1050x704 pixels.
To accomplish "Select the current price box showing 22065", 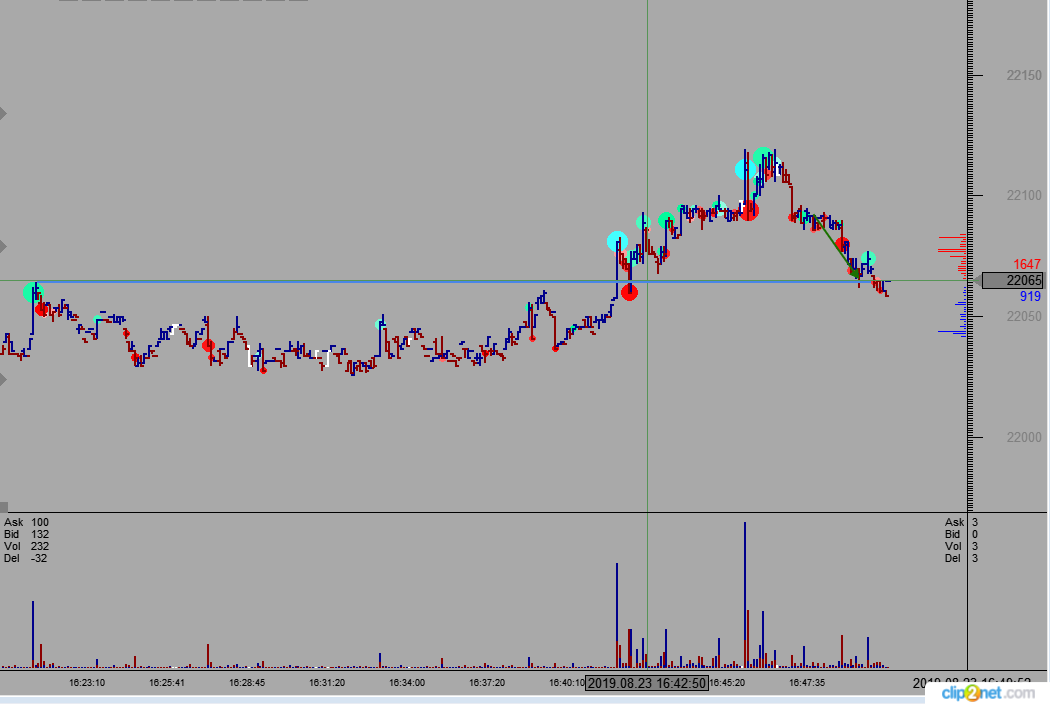I will (1012, 281).
